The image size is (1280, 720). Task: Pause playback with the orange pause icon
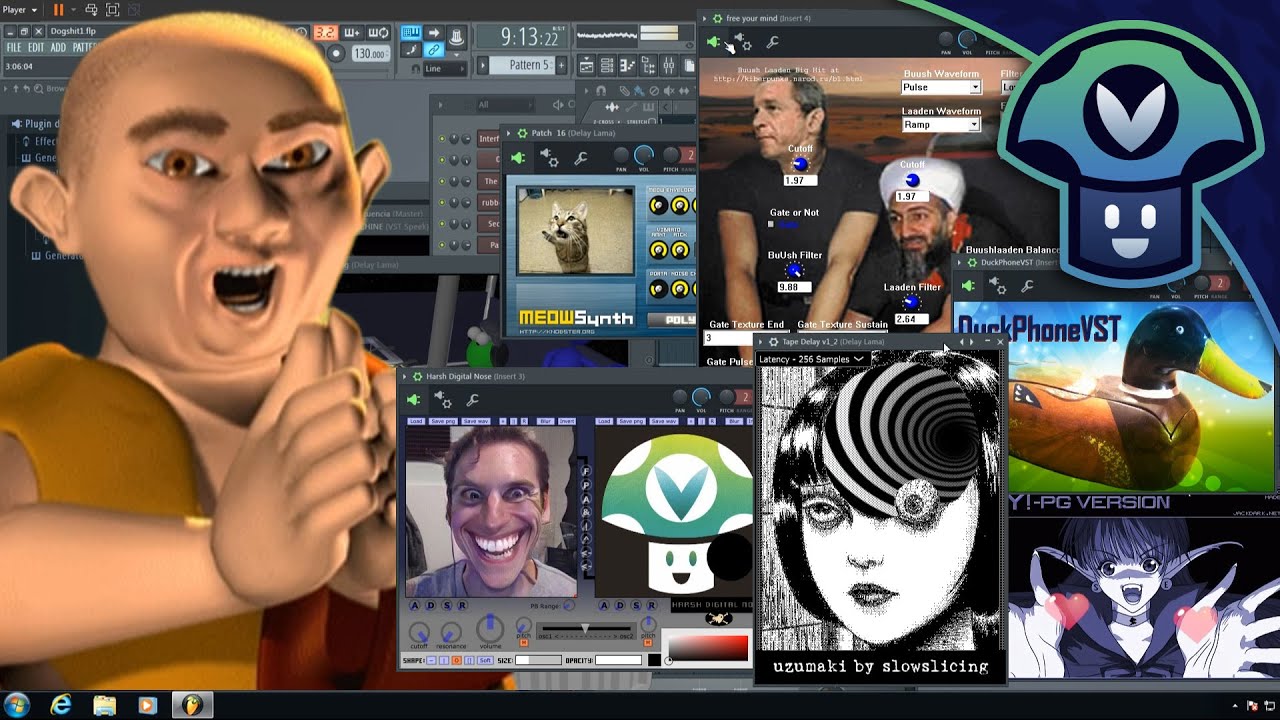click(59, 10)
